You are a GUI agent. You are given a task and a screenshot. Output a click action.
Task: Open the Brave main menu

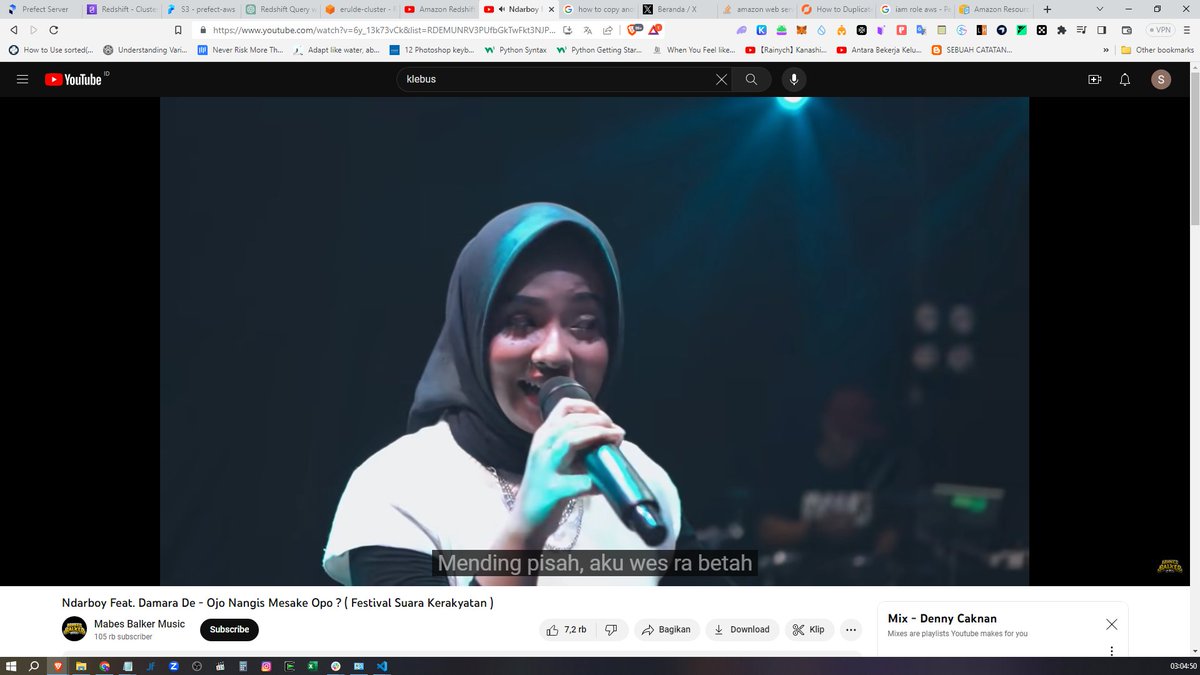(1187, 30)
